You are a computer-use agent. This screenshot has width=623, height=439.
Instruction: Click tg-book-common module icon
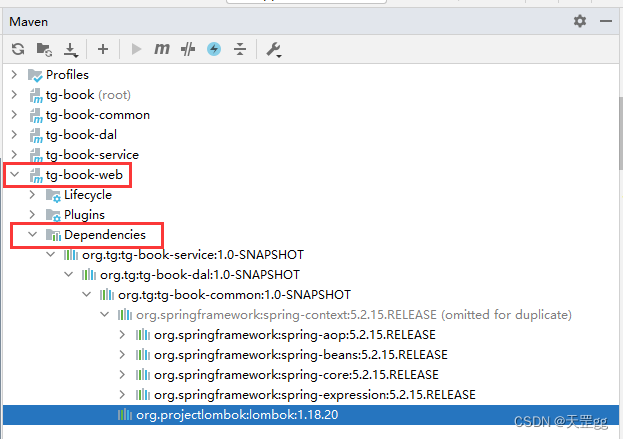(36, 115)
